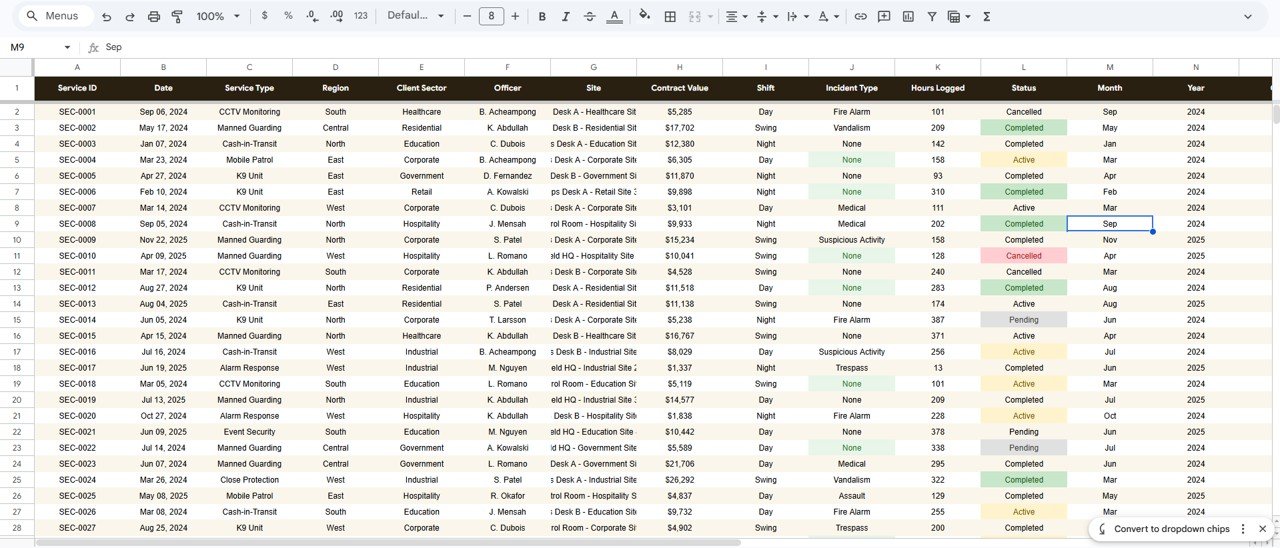Format selection as percent
The image size is (1280, 548).
288,16
